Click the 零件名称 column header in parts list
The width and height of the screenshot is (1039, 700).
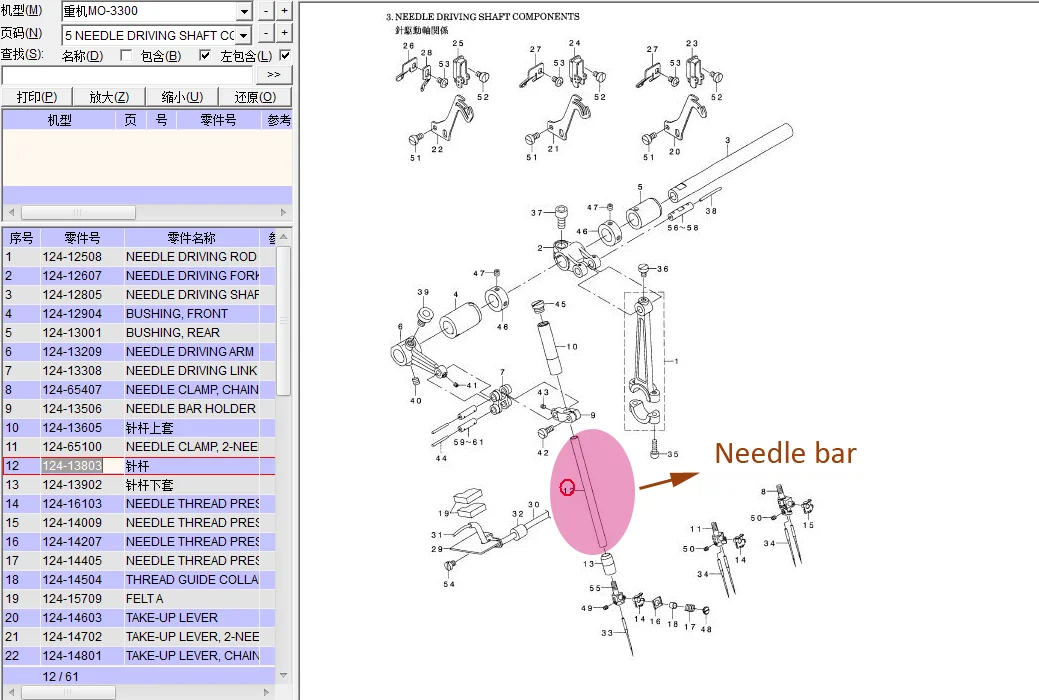tap(191, 238)
